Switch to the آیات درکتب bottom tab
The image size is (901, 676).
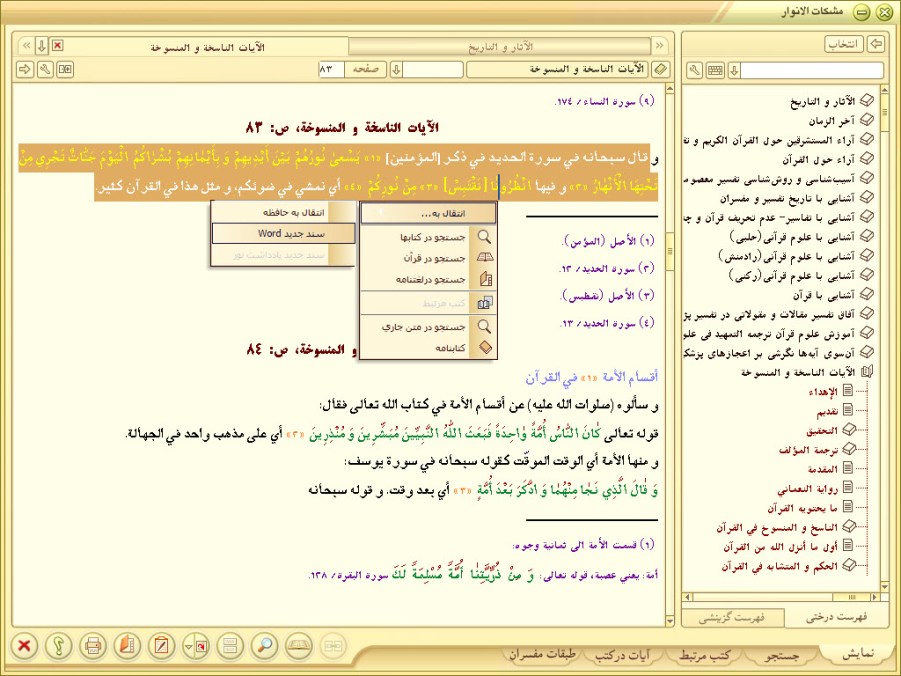(622, 655)
